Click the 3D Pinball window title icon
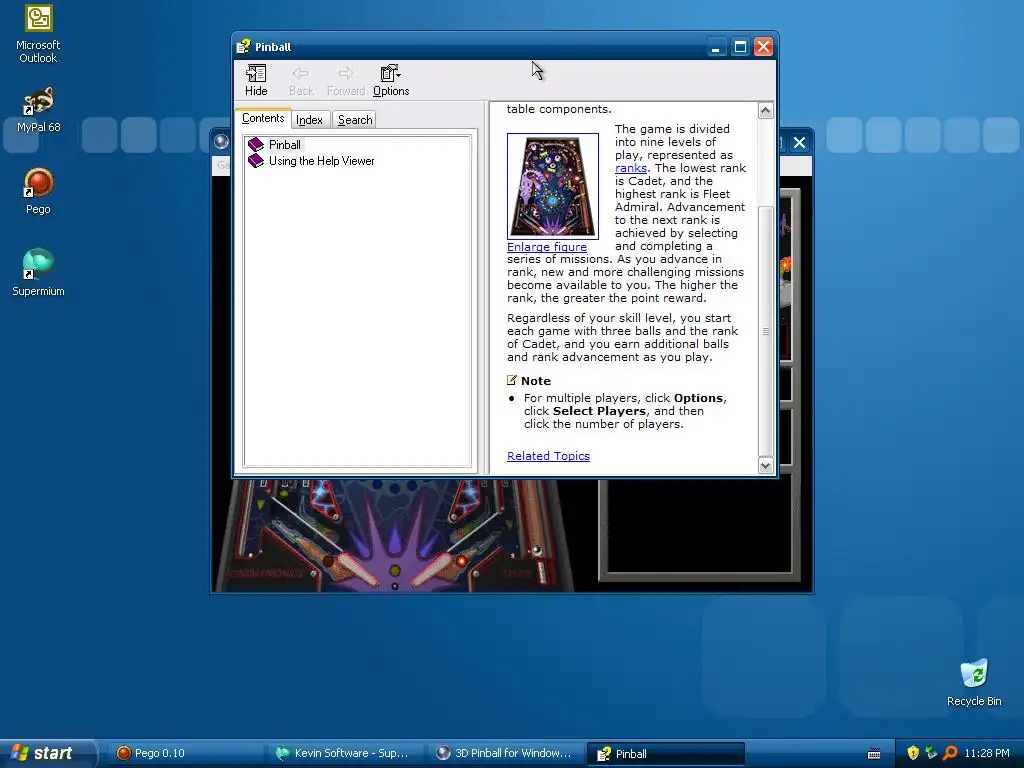 tap(221, 142)
